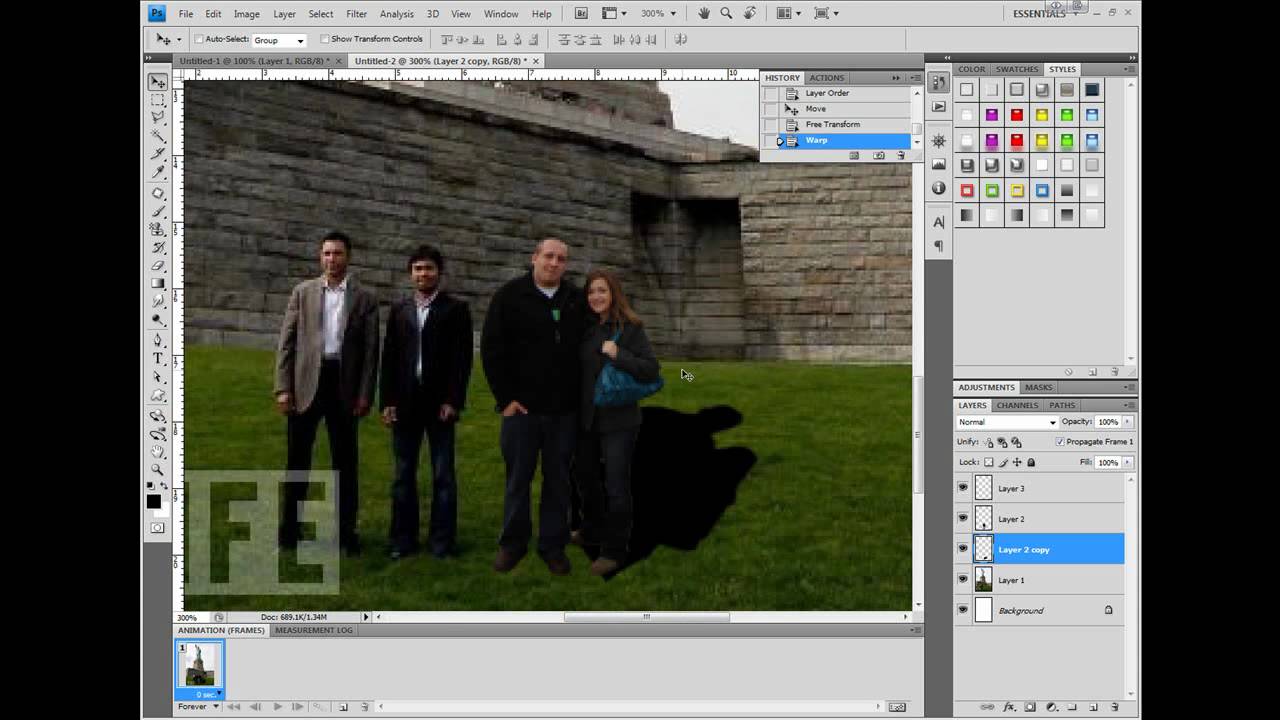Select the Eraser tool

[158, 266]
